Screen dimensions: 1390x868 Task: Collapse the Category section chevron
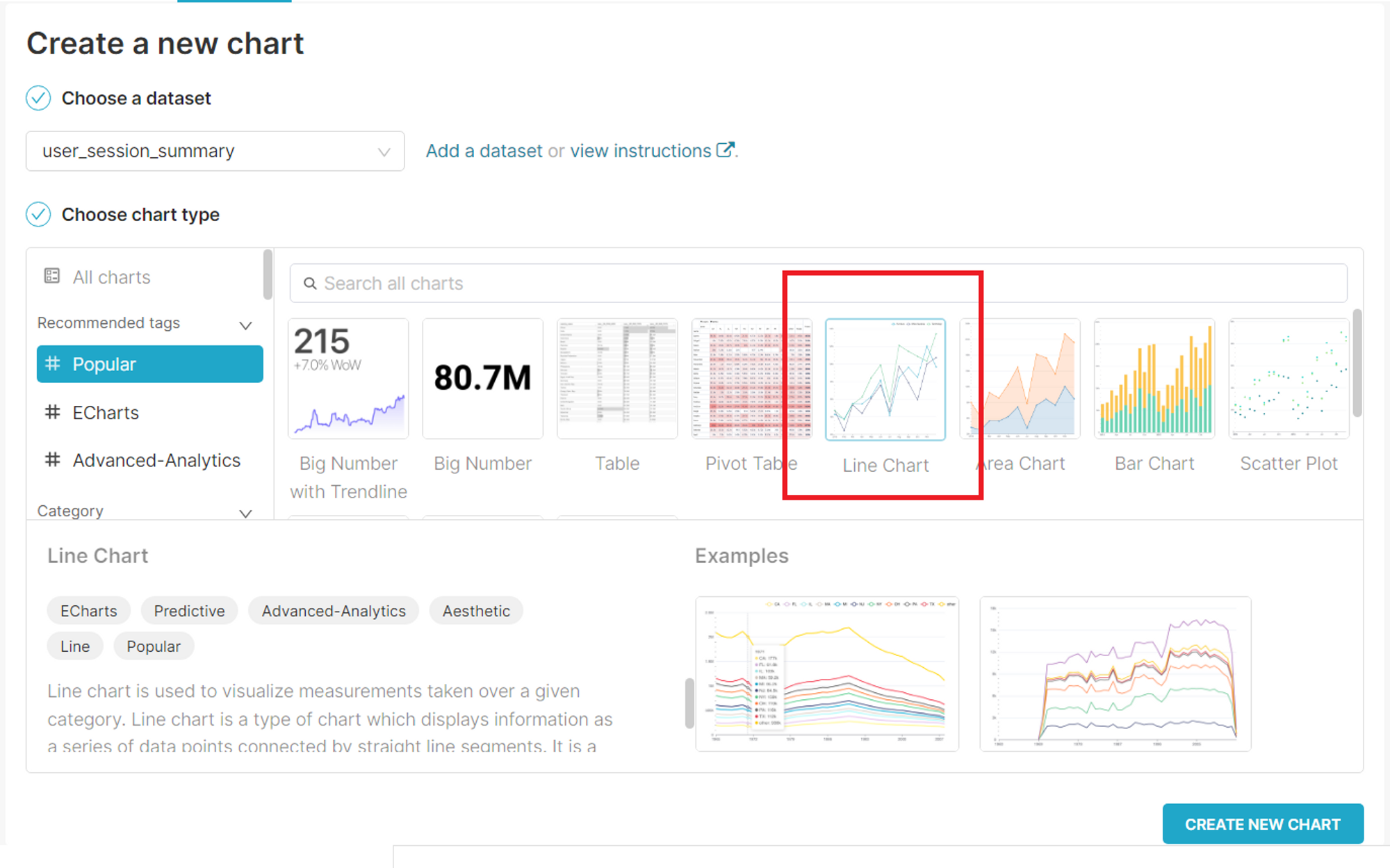[245, 513]
